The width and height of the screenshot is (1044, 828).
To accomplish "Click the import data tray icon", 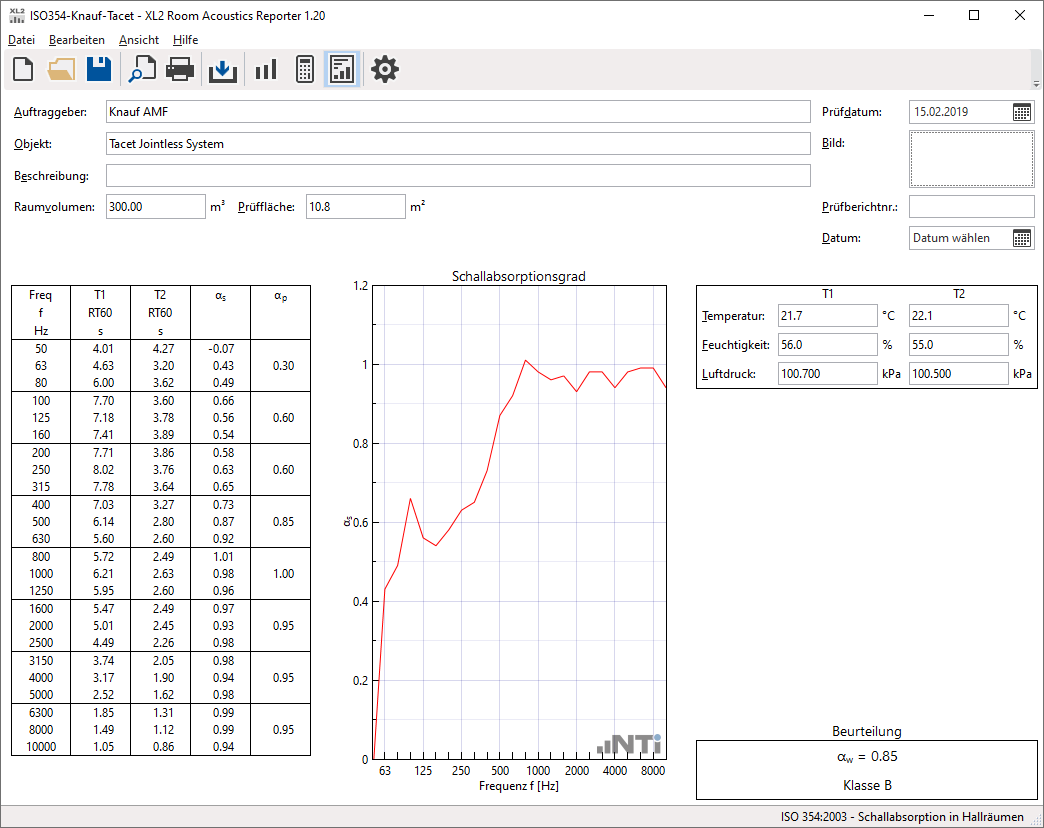I will click(222, 69).
